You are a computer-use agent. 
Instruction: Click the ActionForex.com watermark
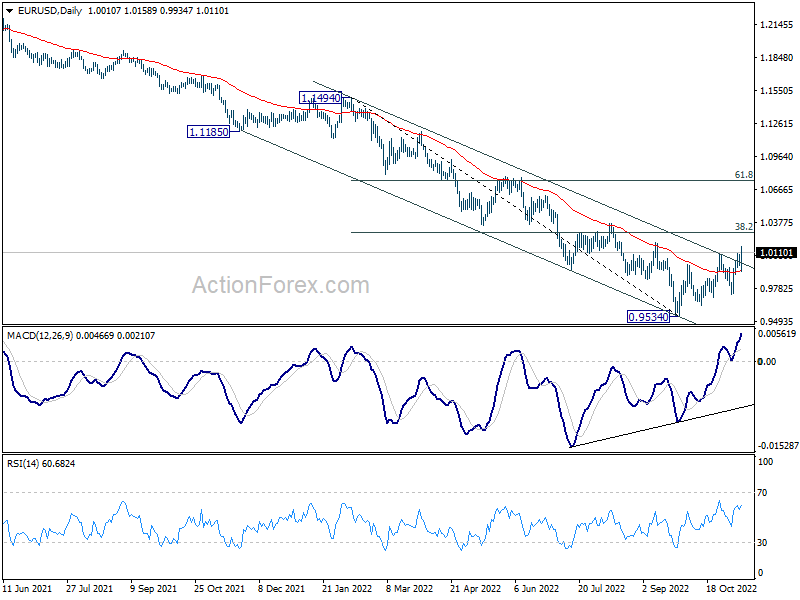[281, 285]
